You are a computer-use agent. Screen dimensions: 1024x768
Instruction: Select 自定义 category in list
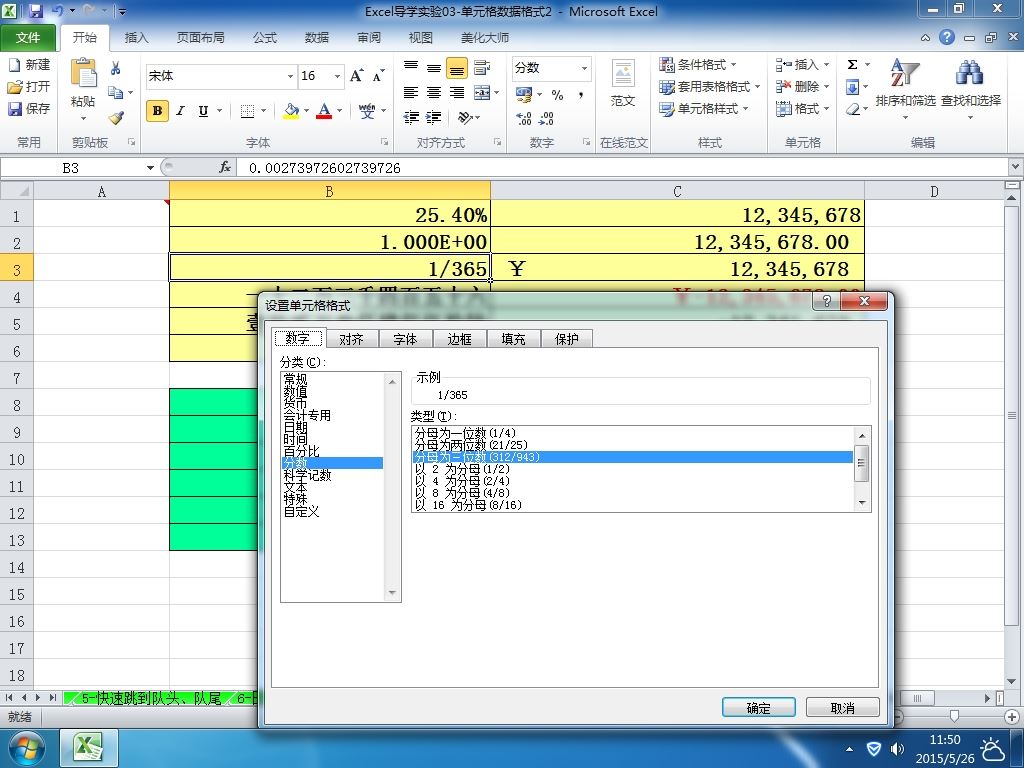[x=302, y=511]
